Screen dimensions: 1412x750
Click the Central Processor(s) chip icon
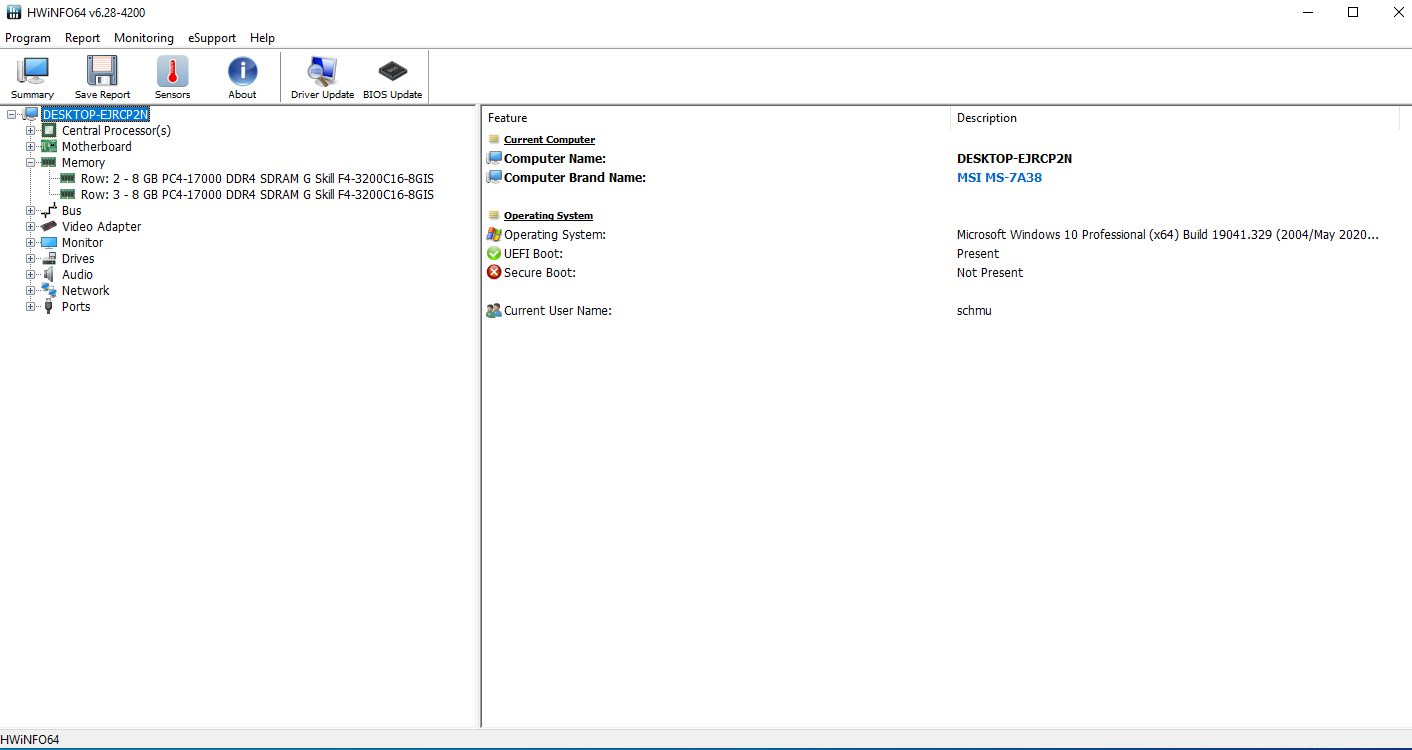(x=48, y=130)
